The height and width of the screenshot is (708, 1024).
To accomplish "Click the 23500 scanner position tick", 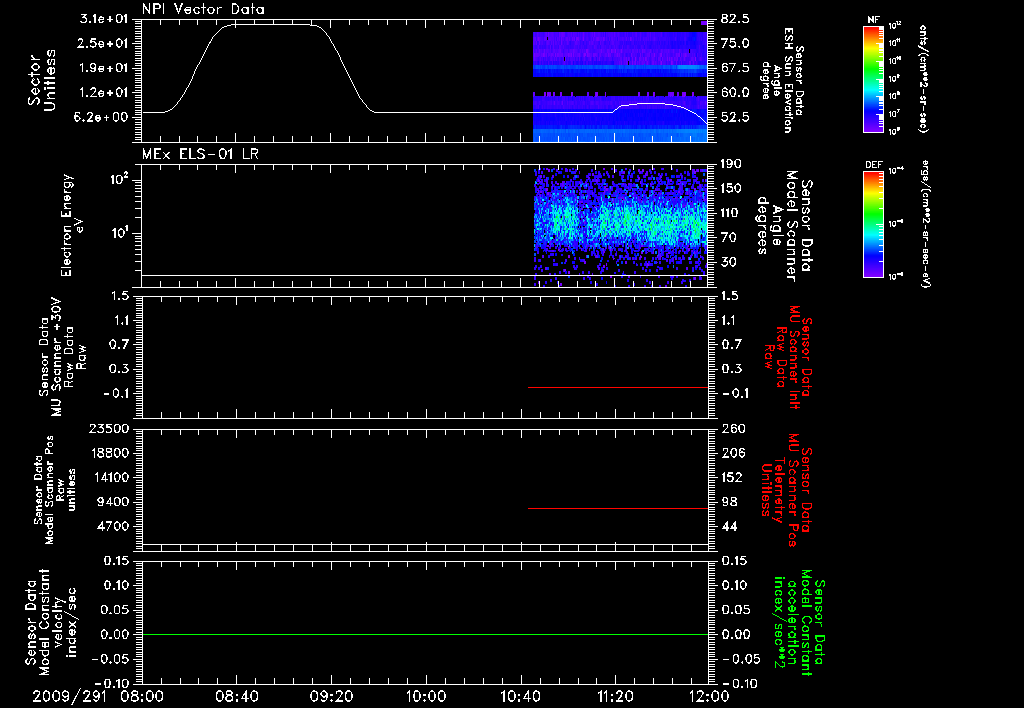I will coord(110,428).
